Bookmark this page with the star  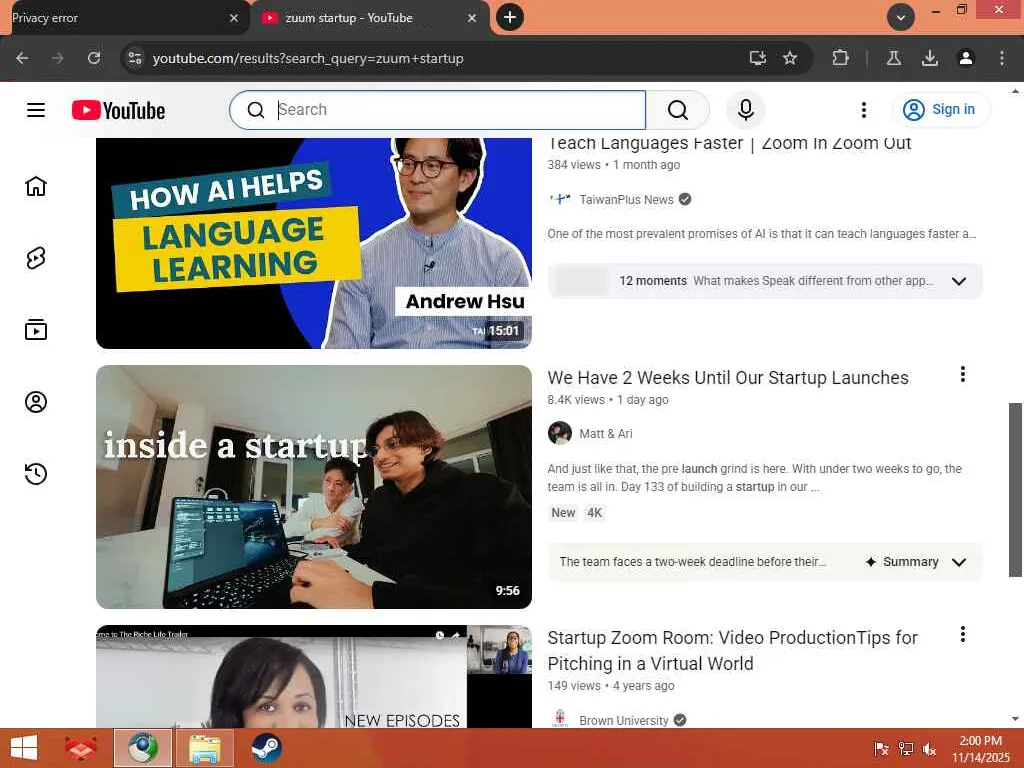(x=790, y=58)
